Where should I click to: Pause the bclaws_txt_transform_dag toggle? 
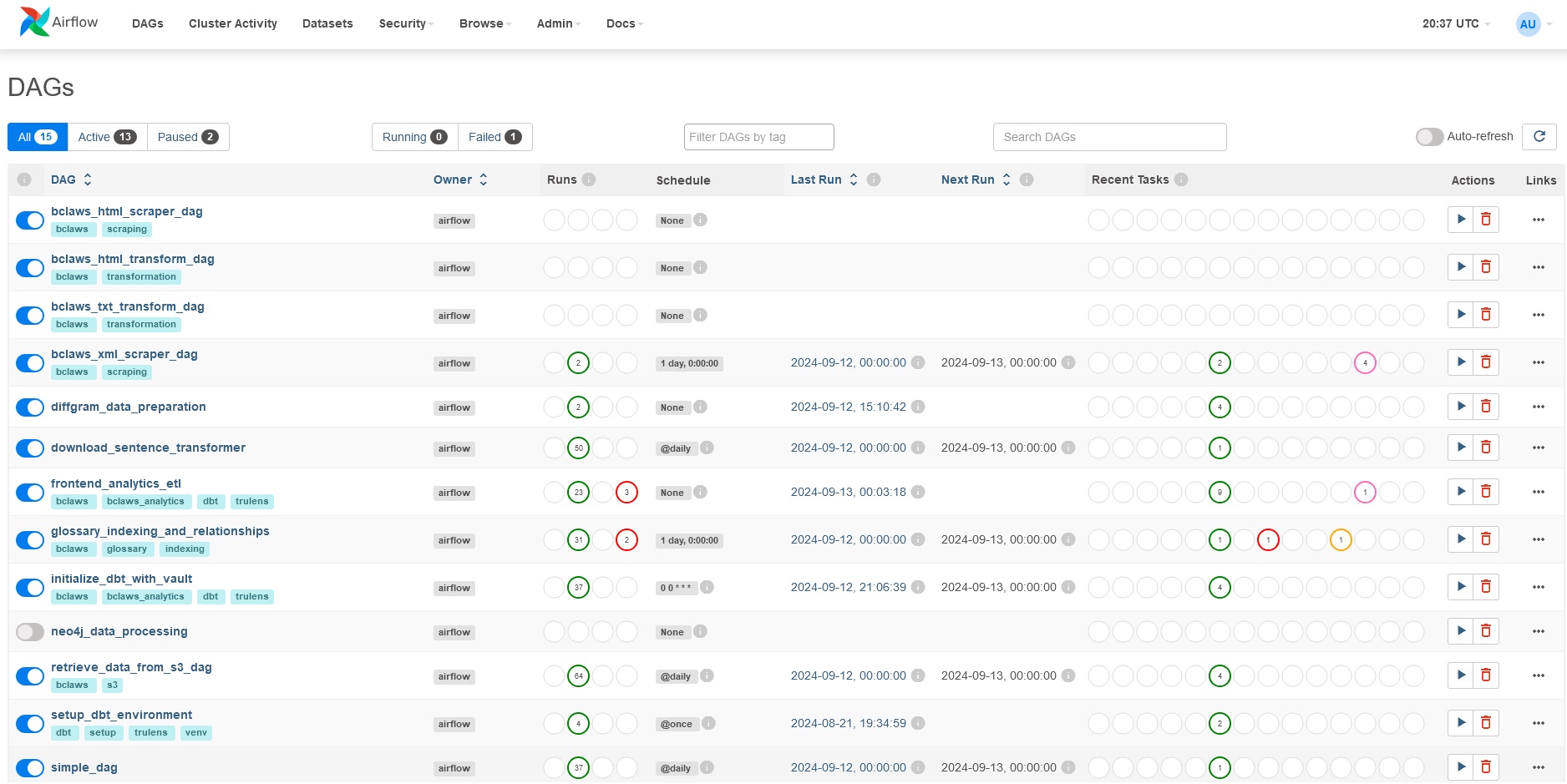coord(30,316)
